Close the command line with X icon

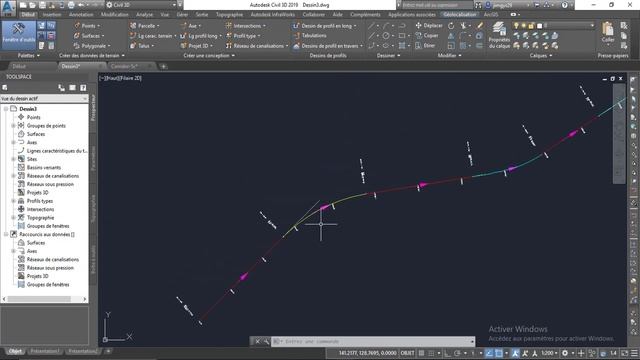(x=258, y=341)
